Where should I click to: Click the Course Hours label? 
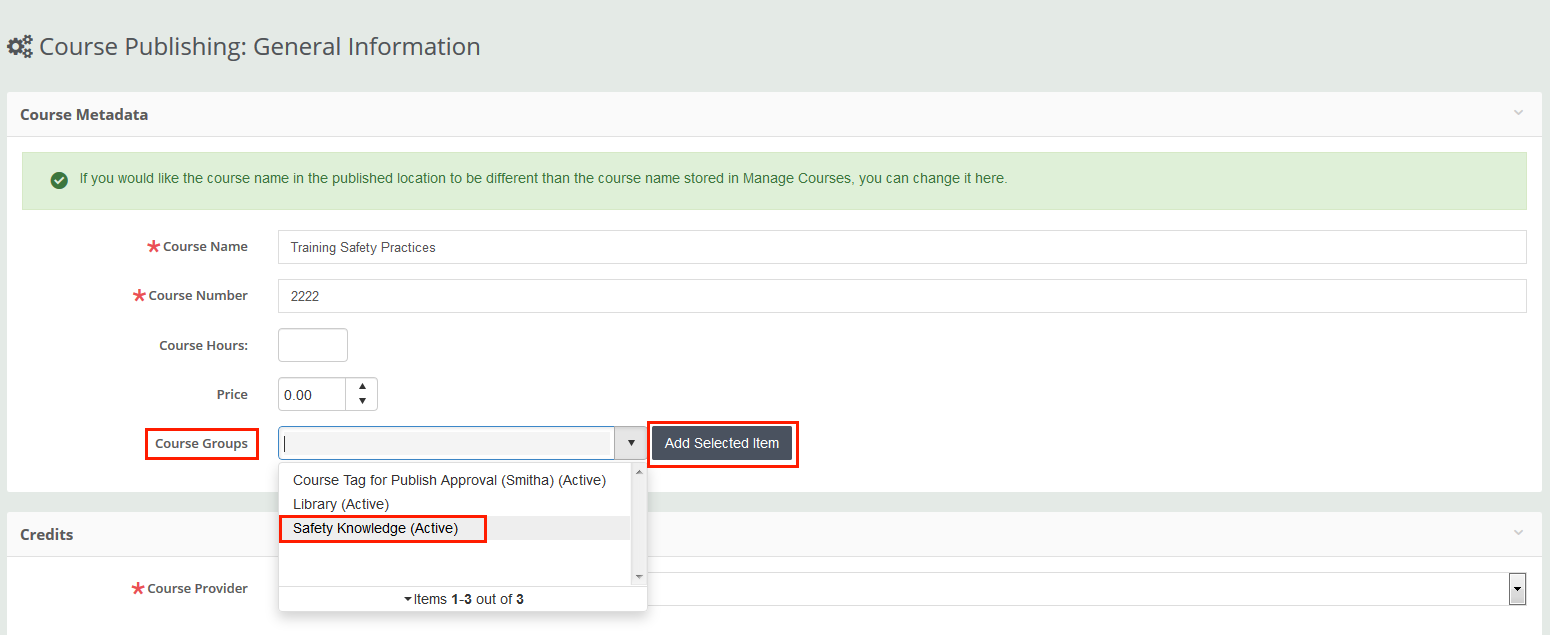coord(203,345)
